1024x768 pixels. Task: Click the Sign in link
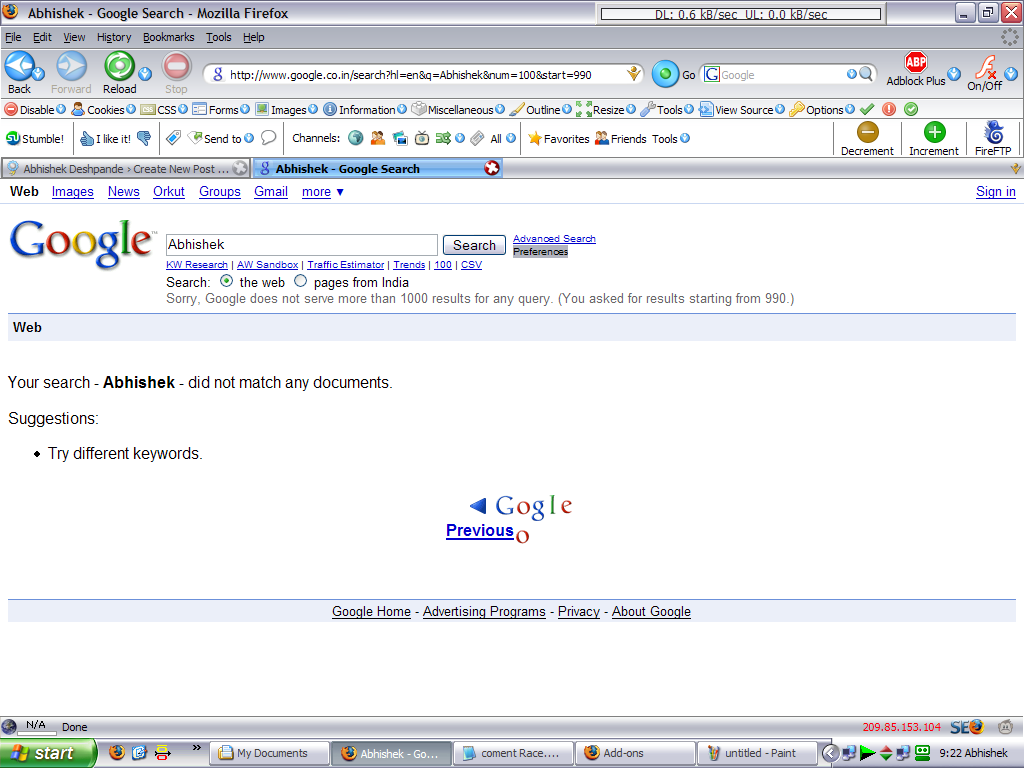click(x=996, y=192)
